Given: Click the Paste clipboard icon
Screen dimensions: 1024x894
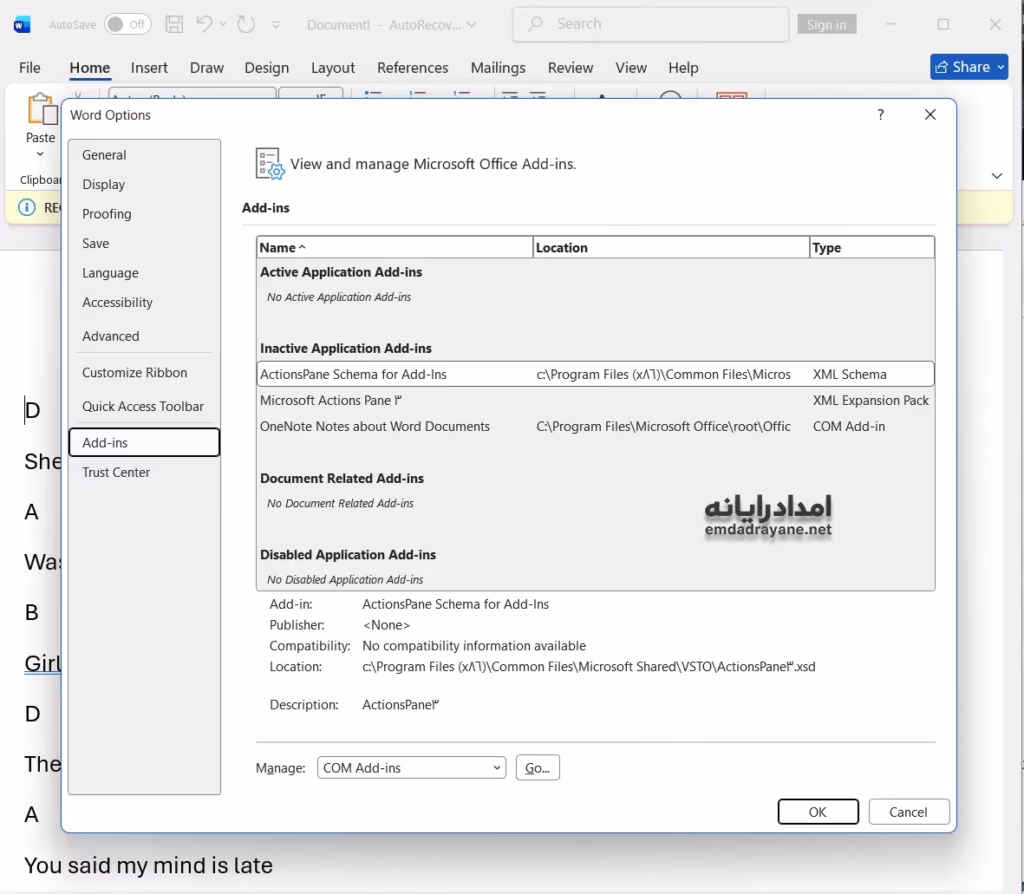Looking at the screenshot, I should pyautogui.click(x=41, y=111).
